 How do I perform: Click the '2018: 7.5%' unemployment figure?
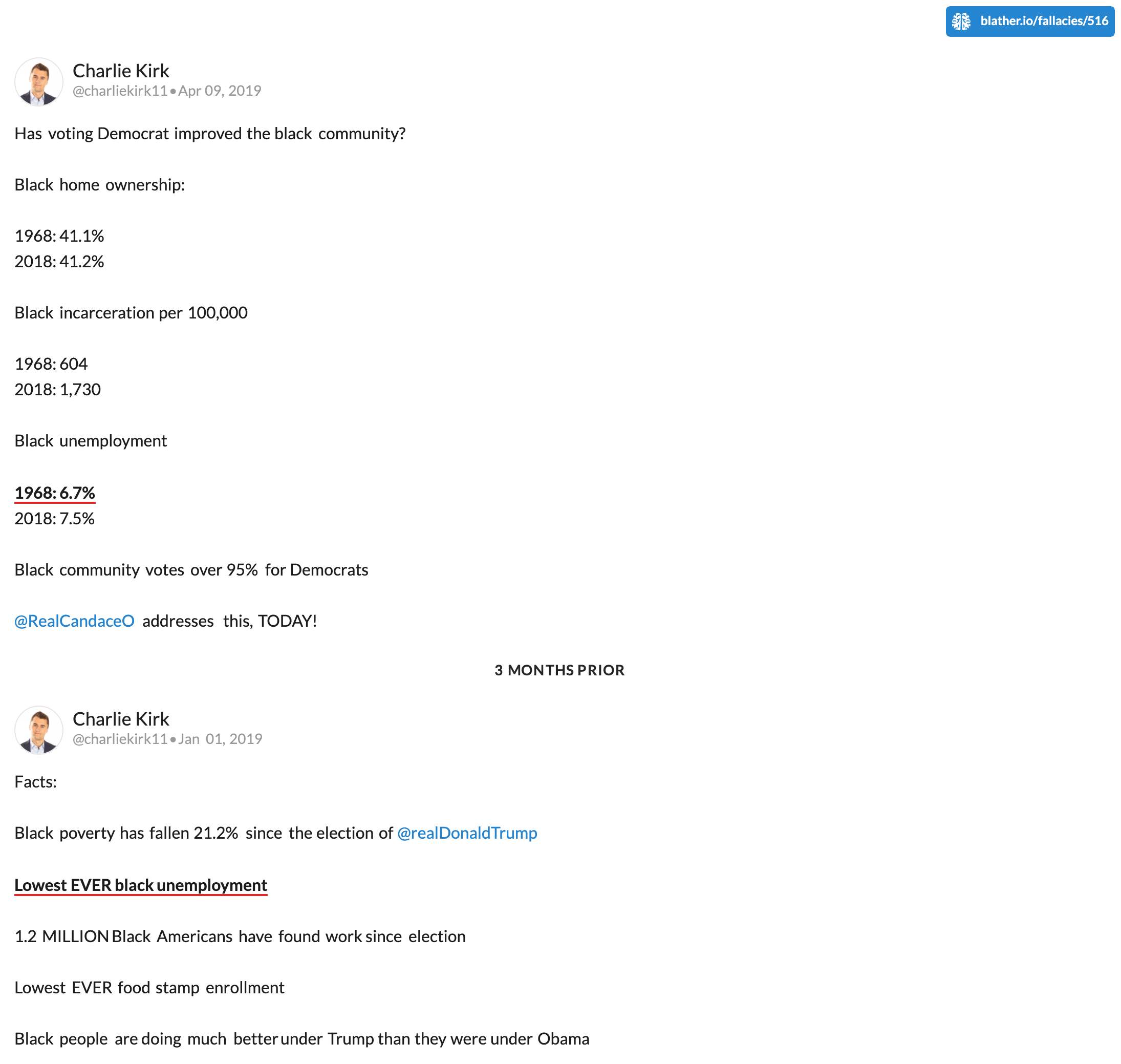[x=54, y=518]
